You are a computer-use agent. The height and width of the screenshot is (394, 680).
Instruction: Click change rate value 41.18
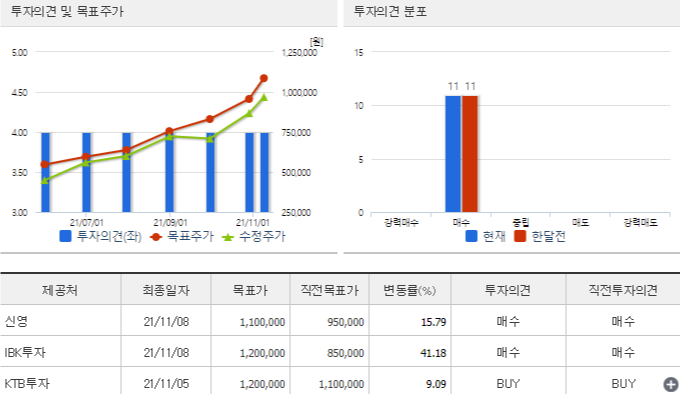click(433, 353)
